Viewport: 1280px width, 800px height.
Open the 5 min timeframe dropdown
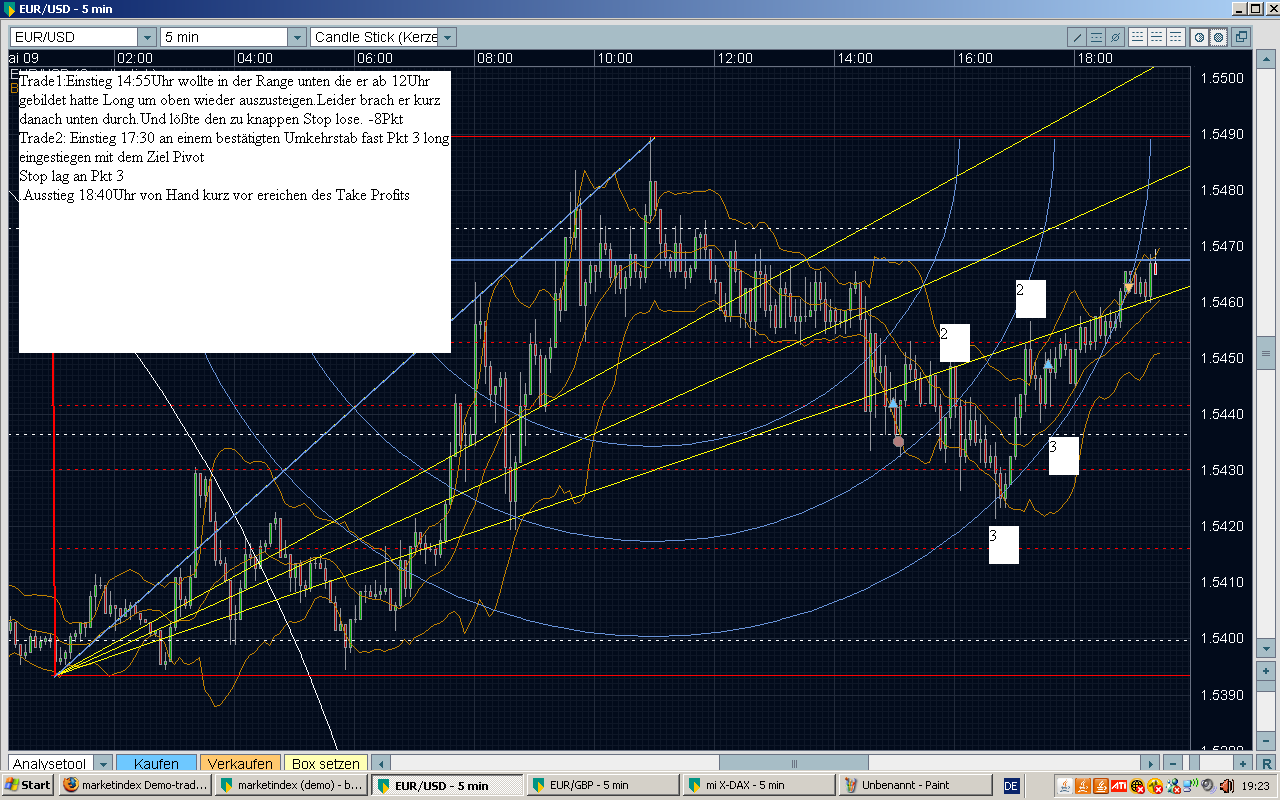tap(296, 37)
